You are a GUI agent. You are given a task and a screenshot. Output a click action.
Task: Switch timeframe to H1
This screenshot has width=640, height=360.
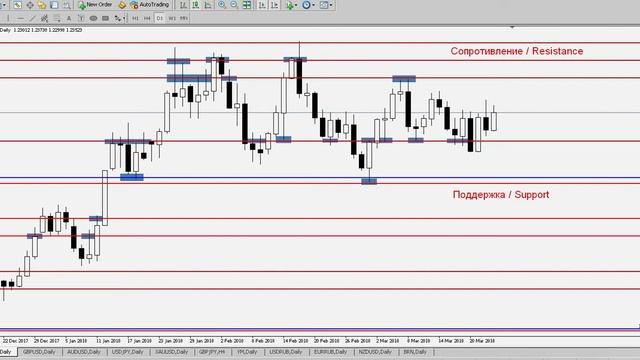coord(135,18)
